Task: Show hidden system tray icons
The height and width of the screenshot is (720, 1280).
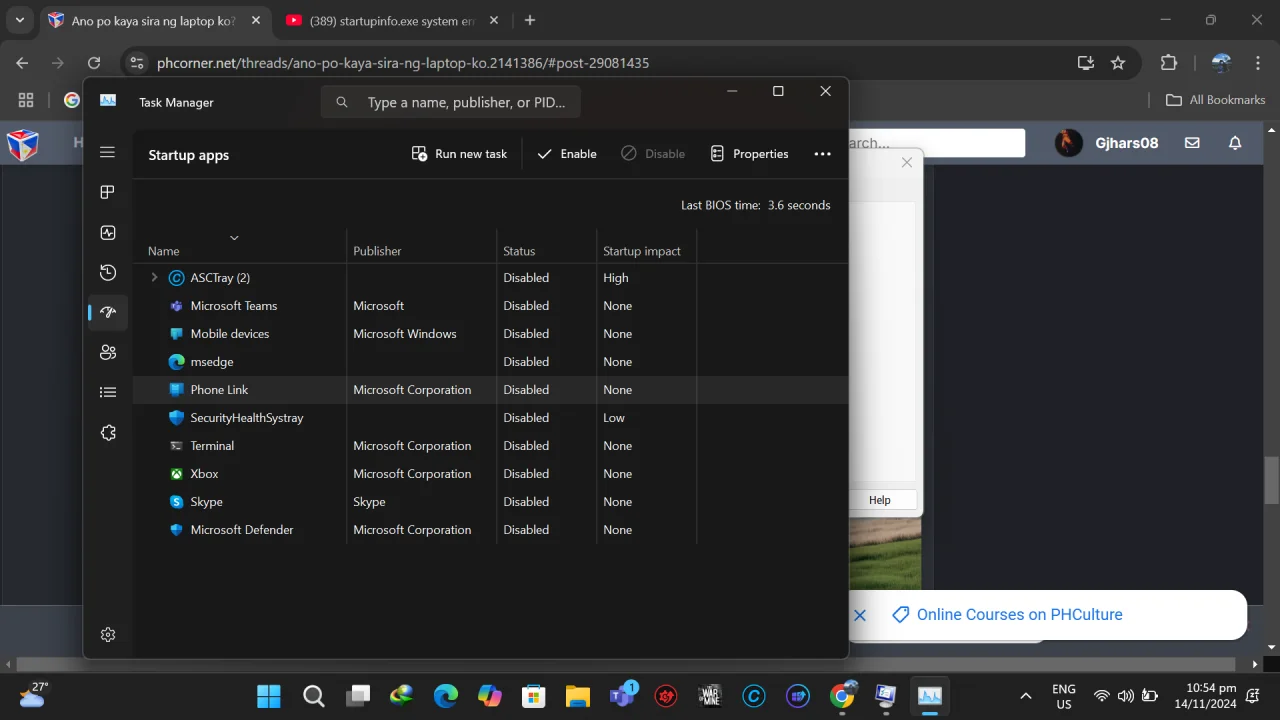Action: coord(1025,696)
